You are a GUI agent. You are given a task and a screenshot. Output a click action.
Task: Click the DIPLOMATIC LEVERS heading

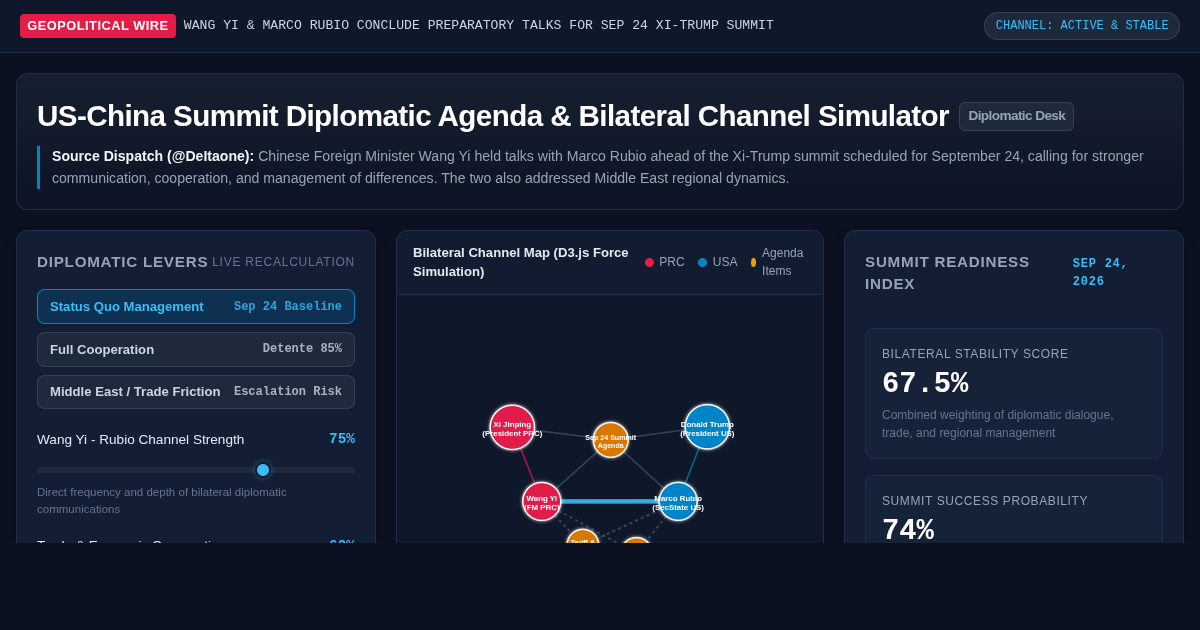pyautogui.click(x=122, y=262)
